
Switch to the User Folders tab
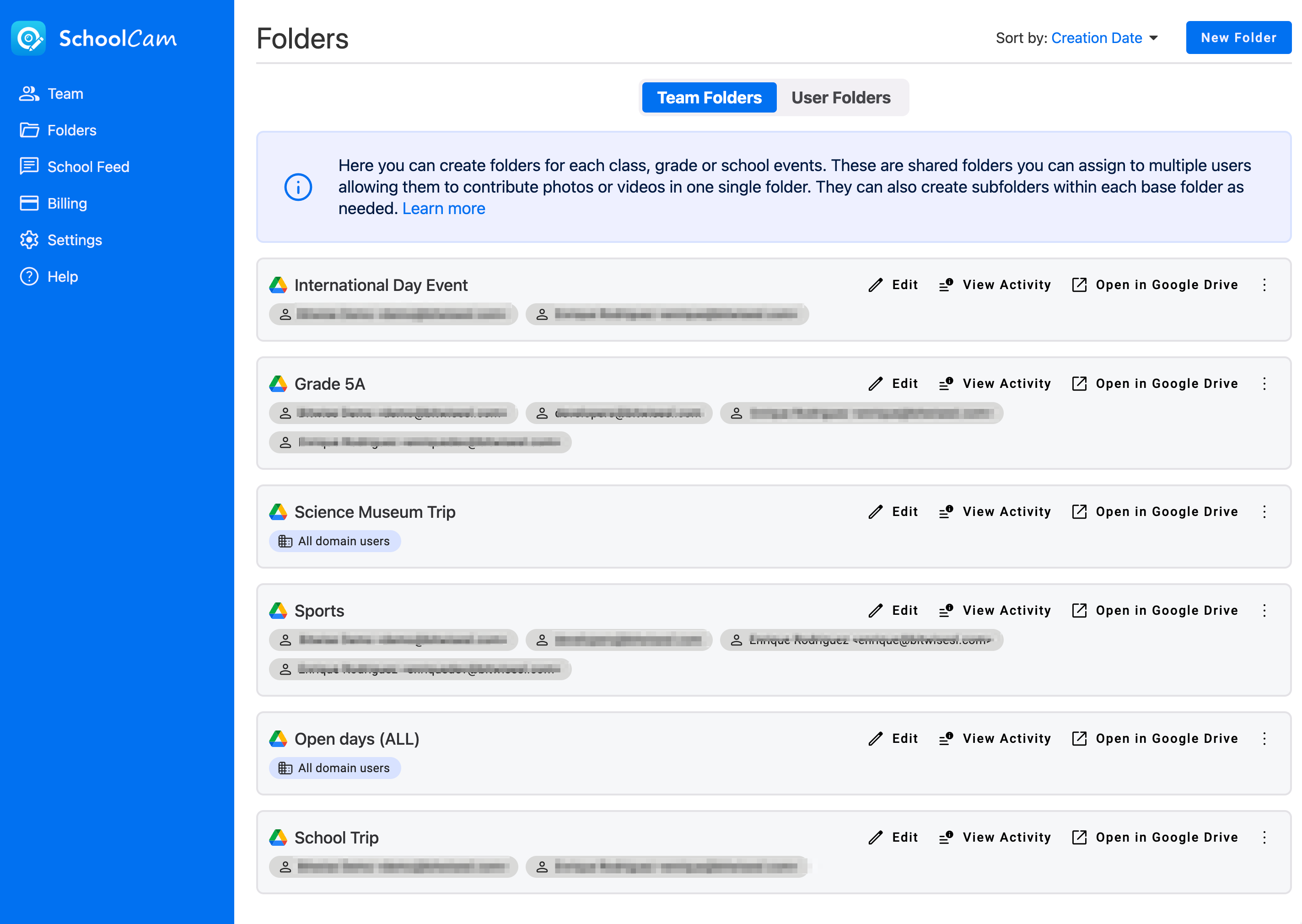click(x=840, y=98)
